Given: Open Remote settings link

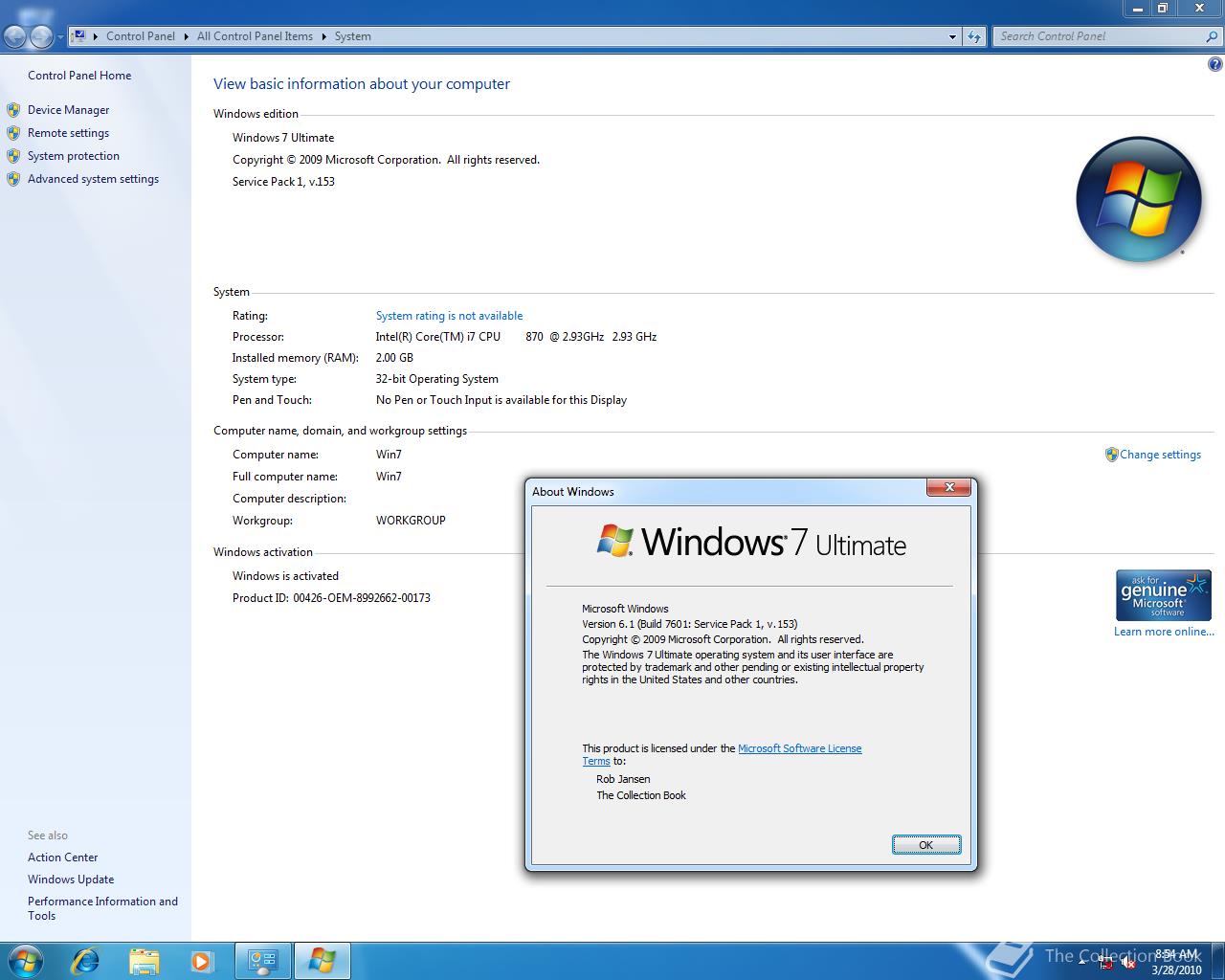Looking at the screenshot, I should pyautogui.click(x=68, y=133).
